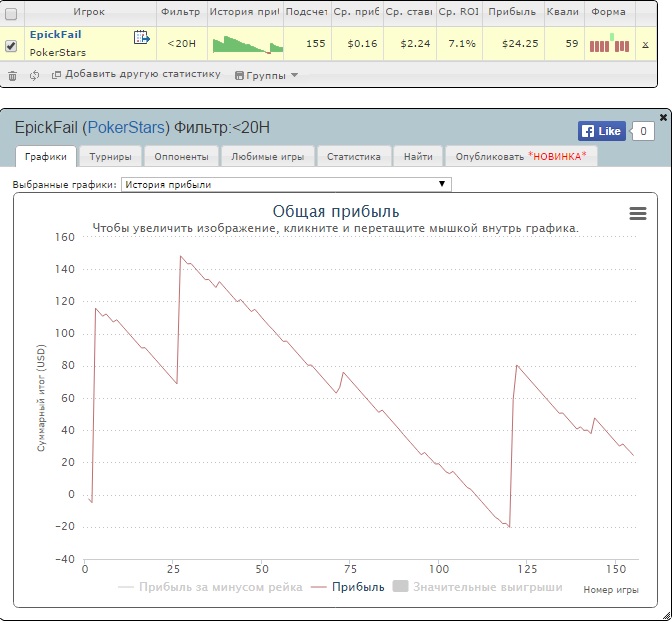The image size is (672, 623).
Task: Click the $2.24 average stake cell
Action: [x=415, y=44]
